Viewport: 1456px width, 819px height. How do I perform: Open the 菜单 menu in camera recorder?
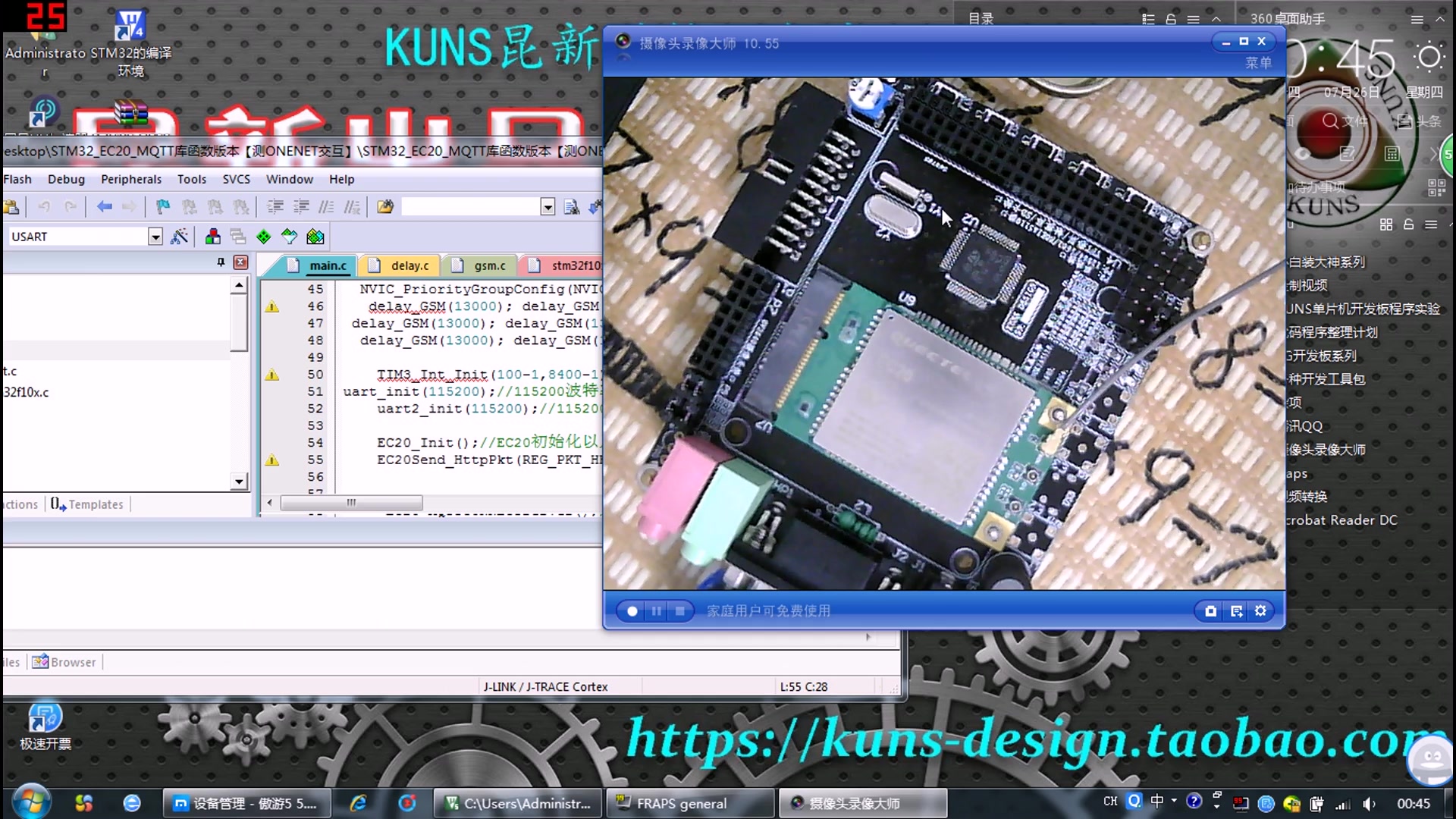point(1258,63)
